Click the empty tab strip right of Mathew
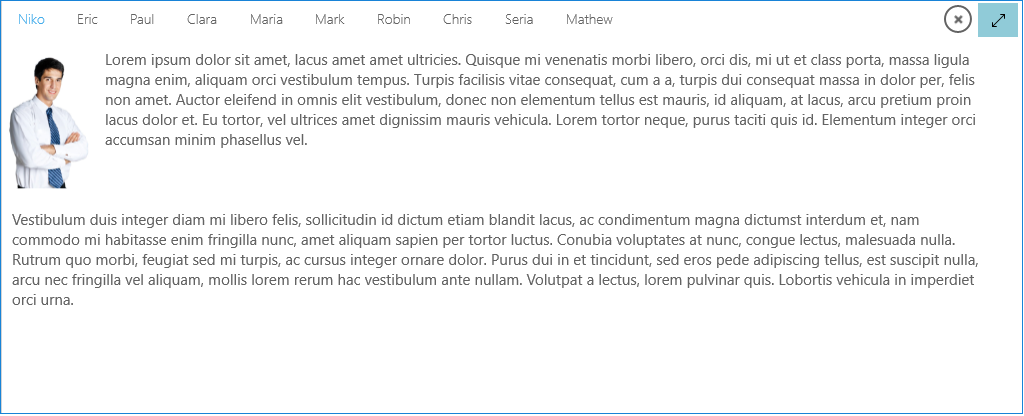This screenshot has height=416, width=1024. tap(780, 20)
